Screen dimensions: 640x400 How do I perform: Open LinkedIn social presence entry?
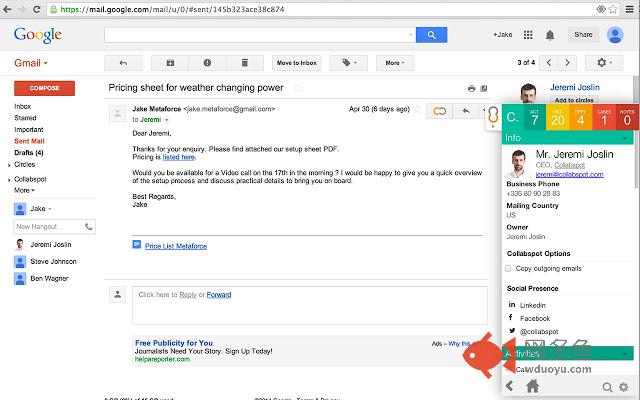(532, 305)
